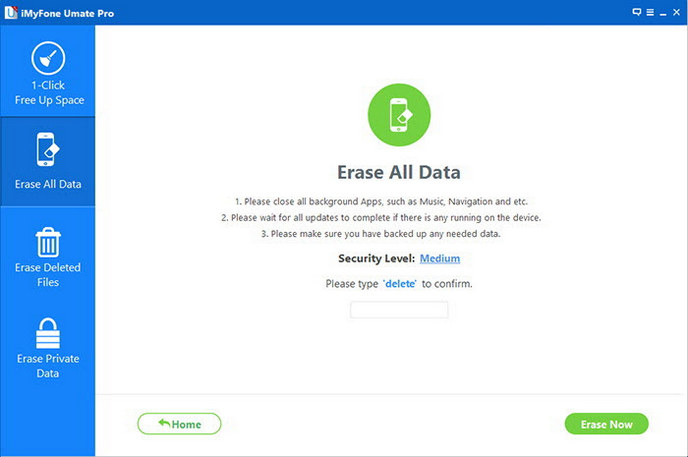Image resolution: width=688 pixels, height=457 pixels.
Task: Focus the delete confirmation text box
Action: 399,310
